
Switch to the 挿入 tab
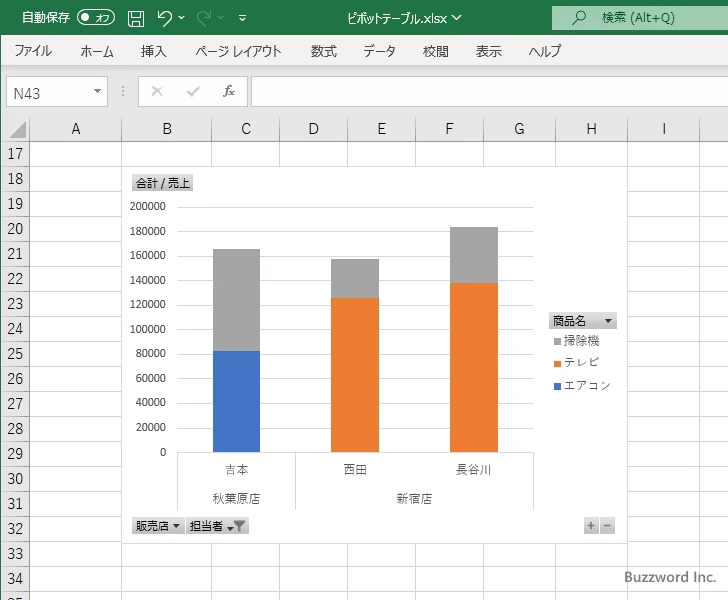154,51
